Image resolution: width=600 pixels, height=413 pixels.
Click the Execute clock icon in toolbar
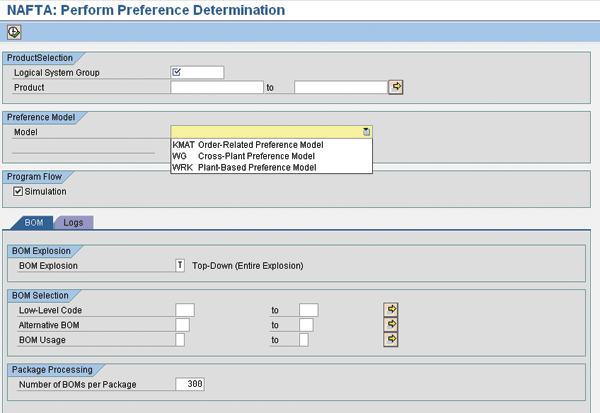click(x=14, y=32)
